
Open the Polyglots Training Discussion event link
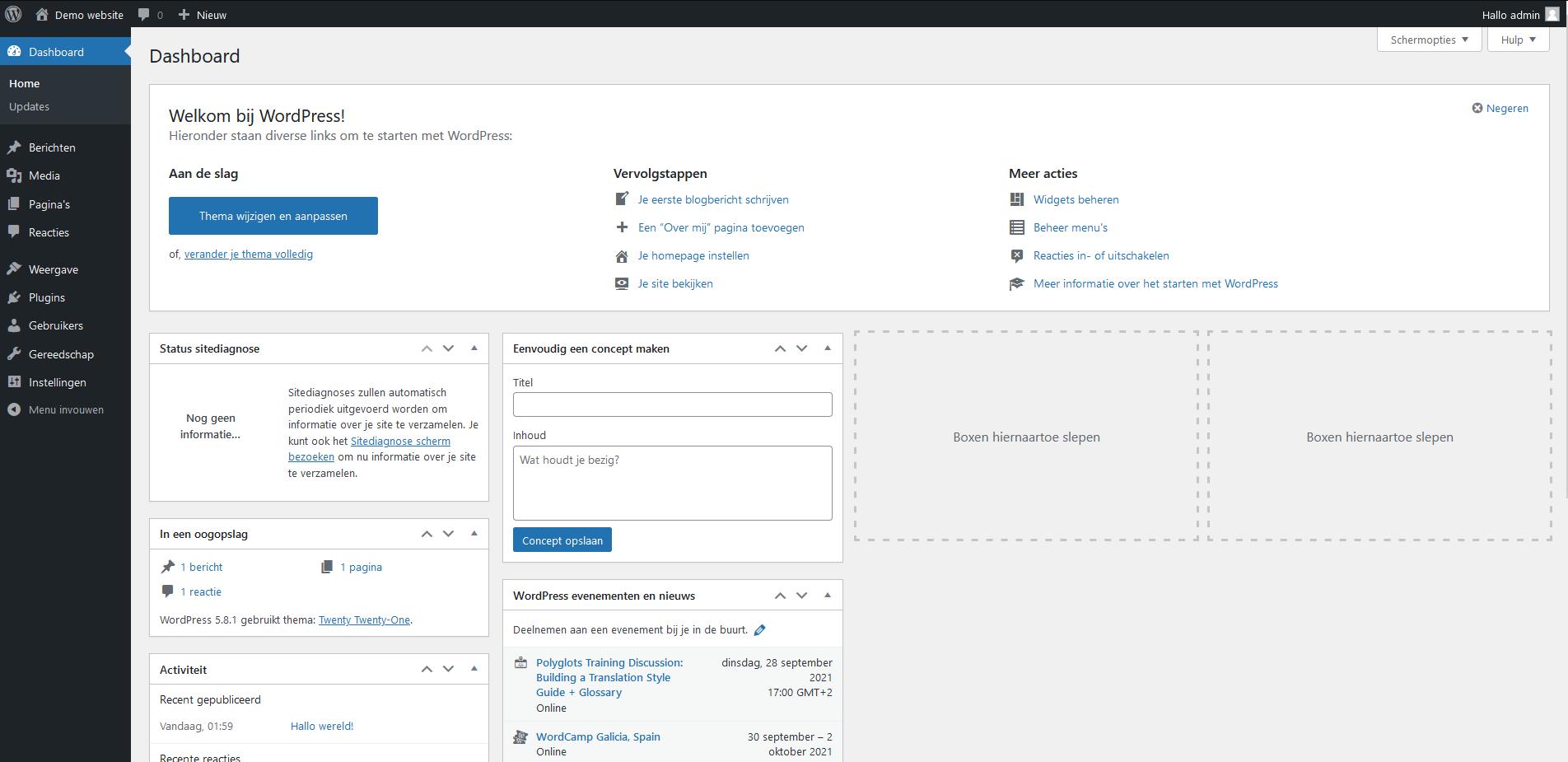click(609, 677)
